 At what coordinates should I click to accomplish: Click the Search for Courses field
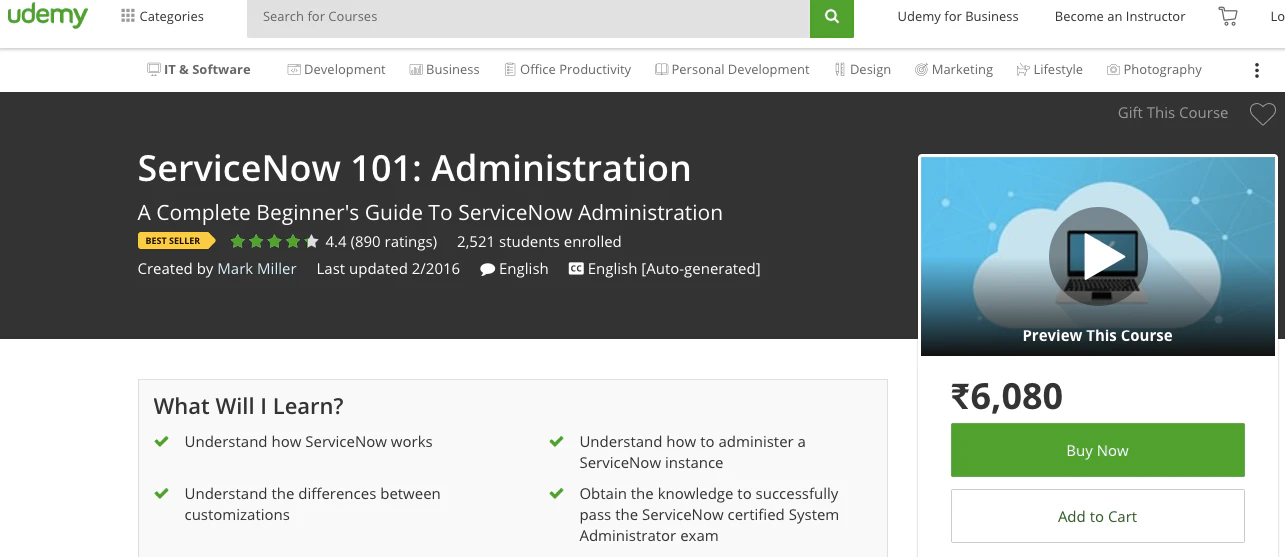click(x=528, y=17)
